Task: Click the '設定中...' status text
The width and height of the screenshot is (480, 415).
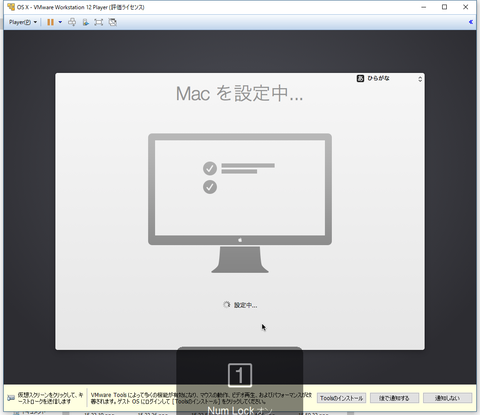Action: click(245, 305)
